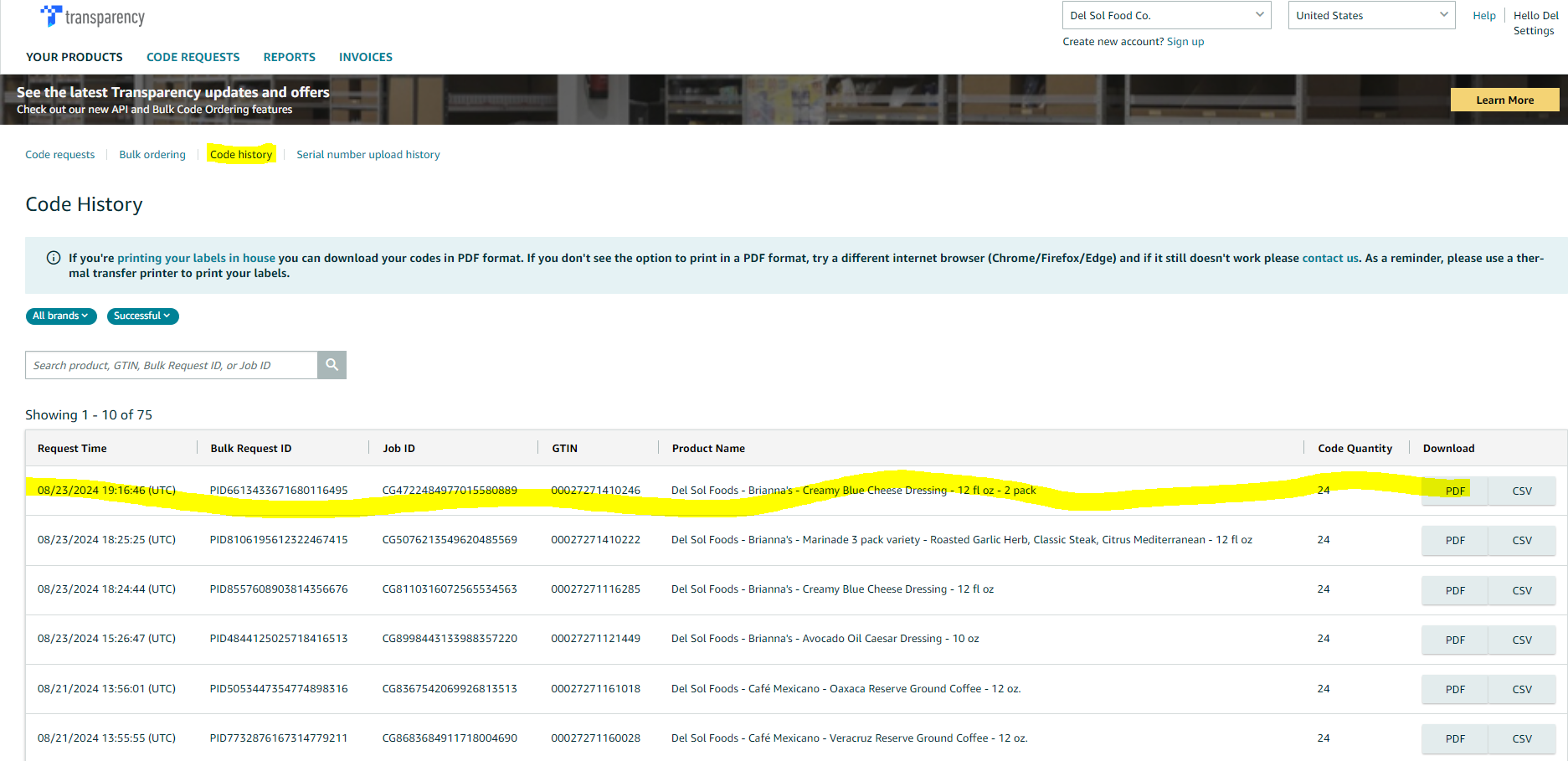Image resolution: width=1568 pixels, height=761 pixels.
Task: Click the Request Time column header
Action: [72, 448]
